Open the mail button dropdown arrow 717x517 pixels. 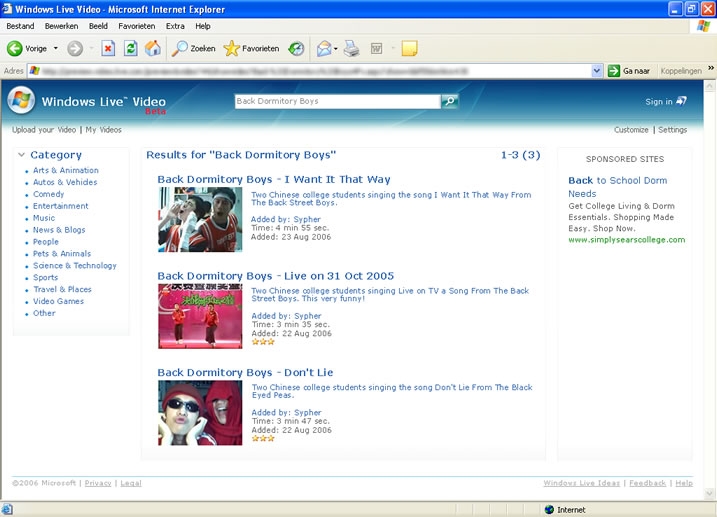(x=336, y=48)
